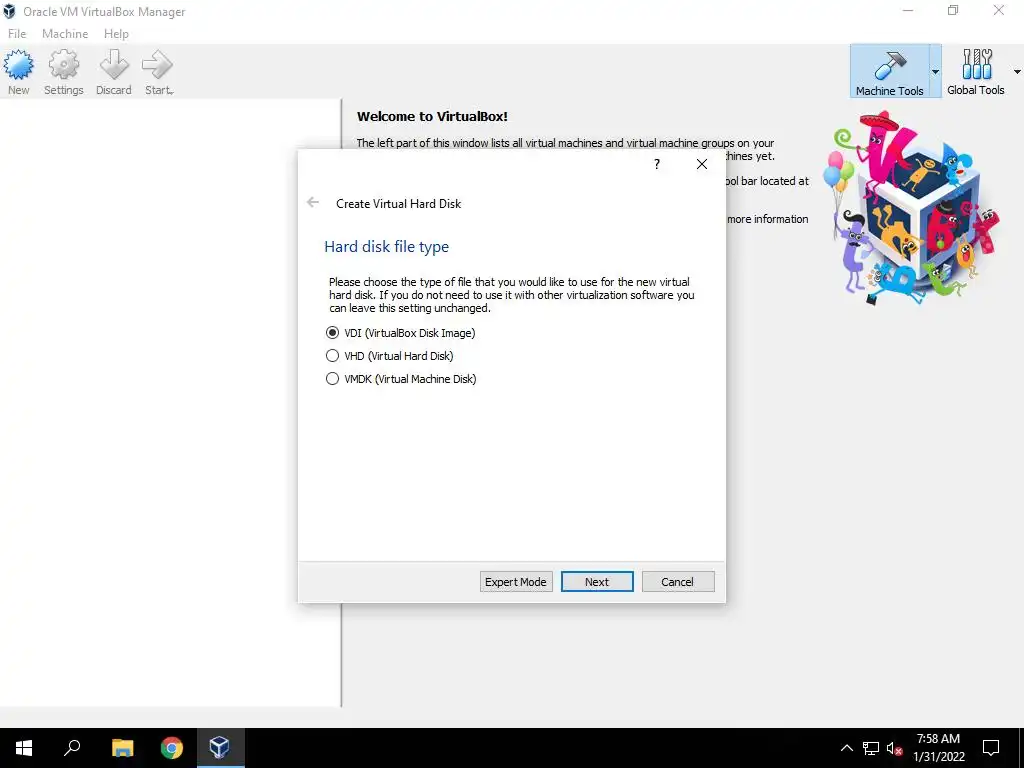This screenshot has width=1024, height=768.
Task: Click the VirtualBox icon in the title bar
Action: point(9,11)
